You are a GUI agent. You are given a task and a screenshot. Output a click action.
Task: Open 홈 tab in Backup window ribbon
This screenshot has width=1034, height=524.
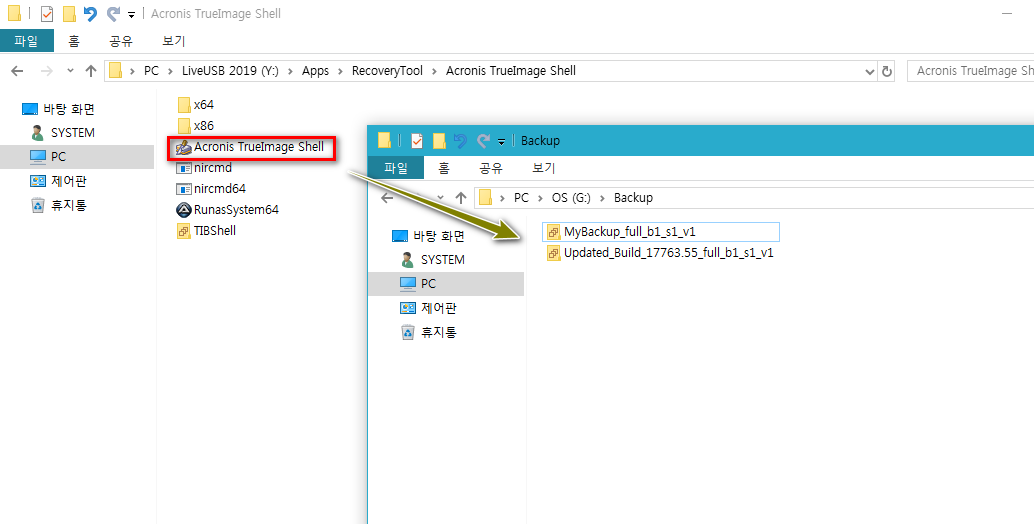(x=444, y=167)
